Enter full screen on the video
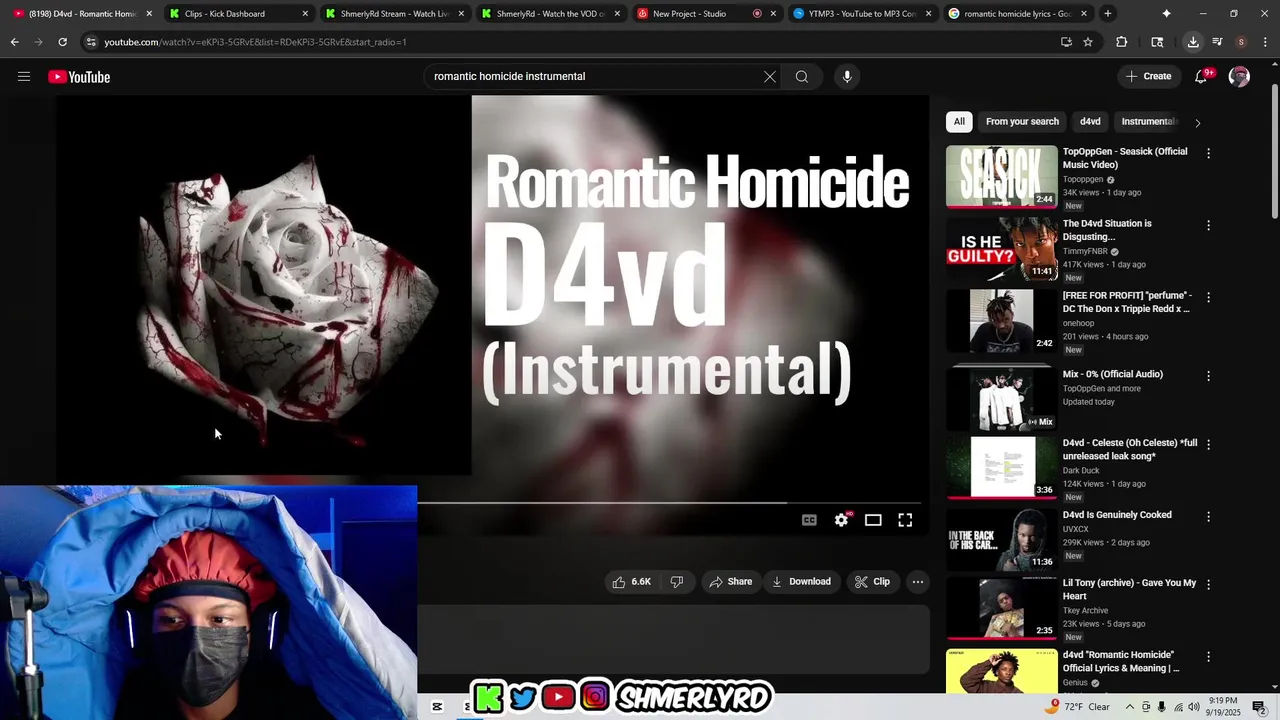 [x=905, y=520]
